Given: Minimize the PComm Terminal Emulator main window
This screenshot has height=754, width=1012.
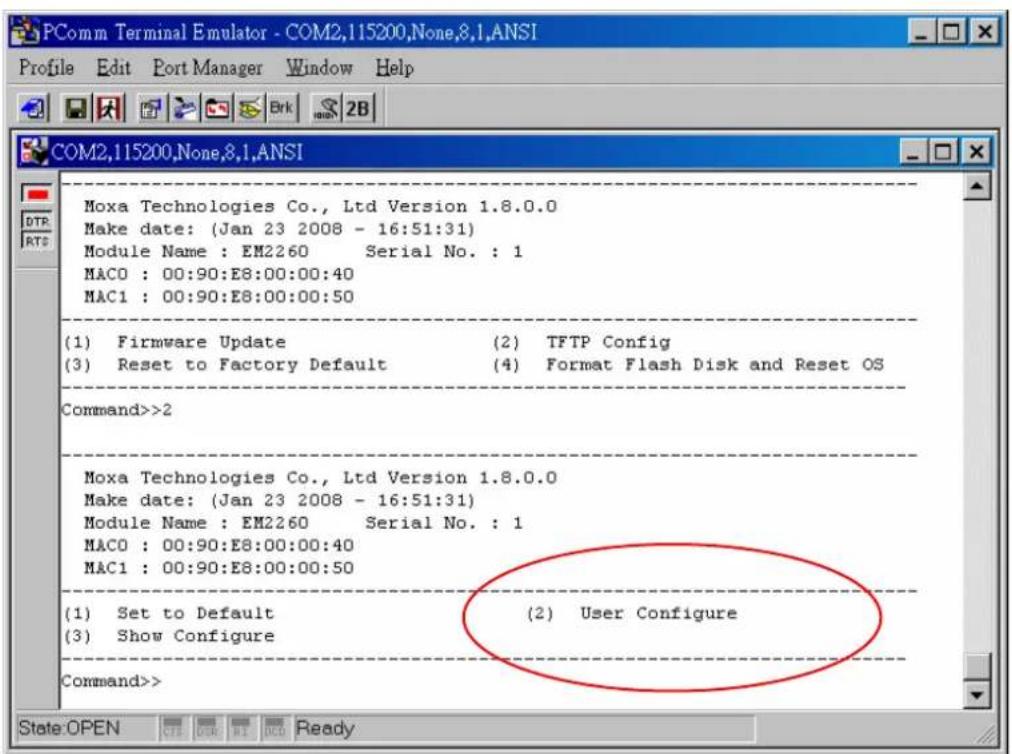Looking at the screenshot, I should click(x=920, y=32).
